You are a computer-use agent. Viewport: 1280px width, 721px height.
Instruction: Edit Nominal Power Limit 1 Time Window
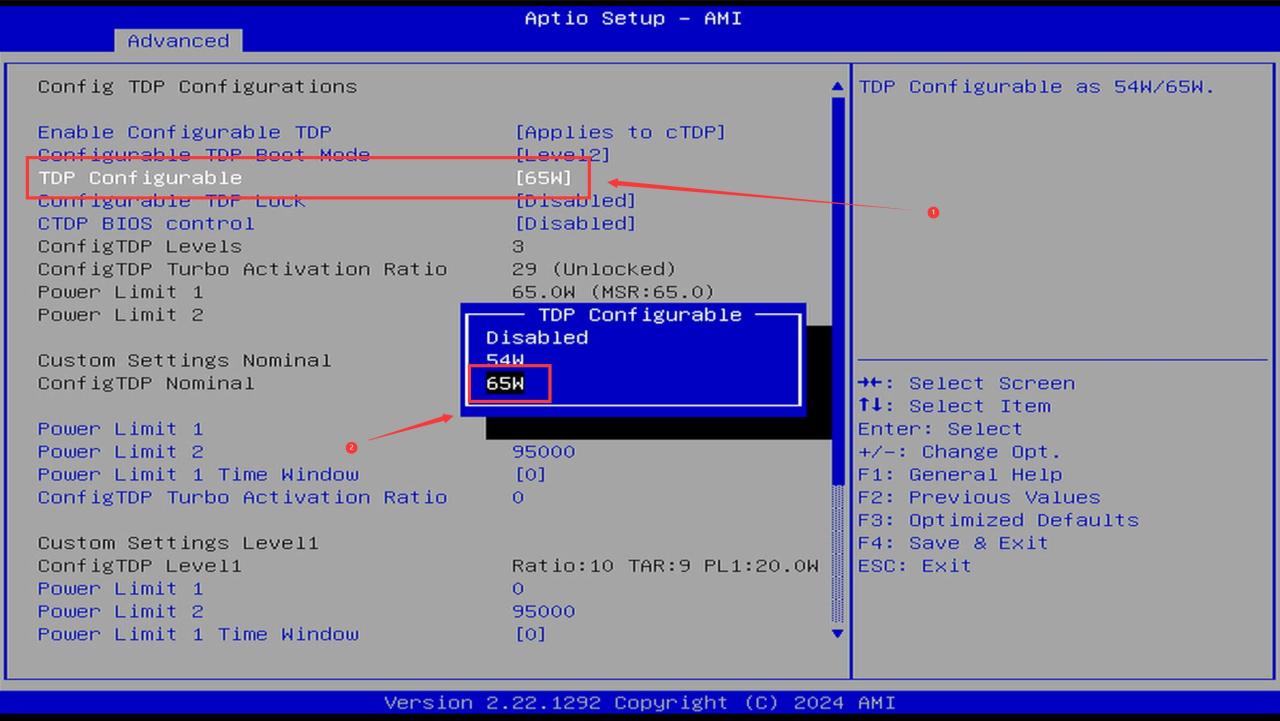[x=198, y=474]
